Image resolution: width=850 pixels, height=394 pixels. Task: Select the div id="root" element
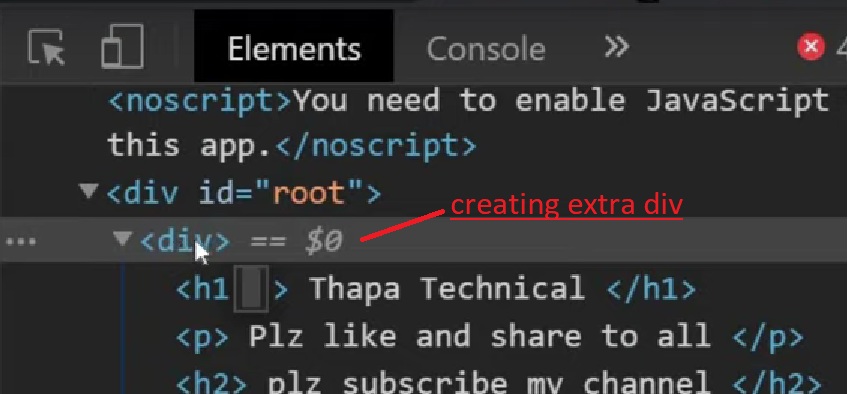(x=244, y=194)
